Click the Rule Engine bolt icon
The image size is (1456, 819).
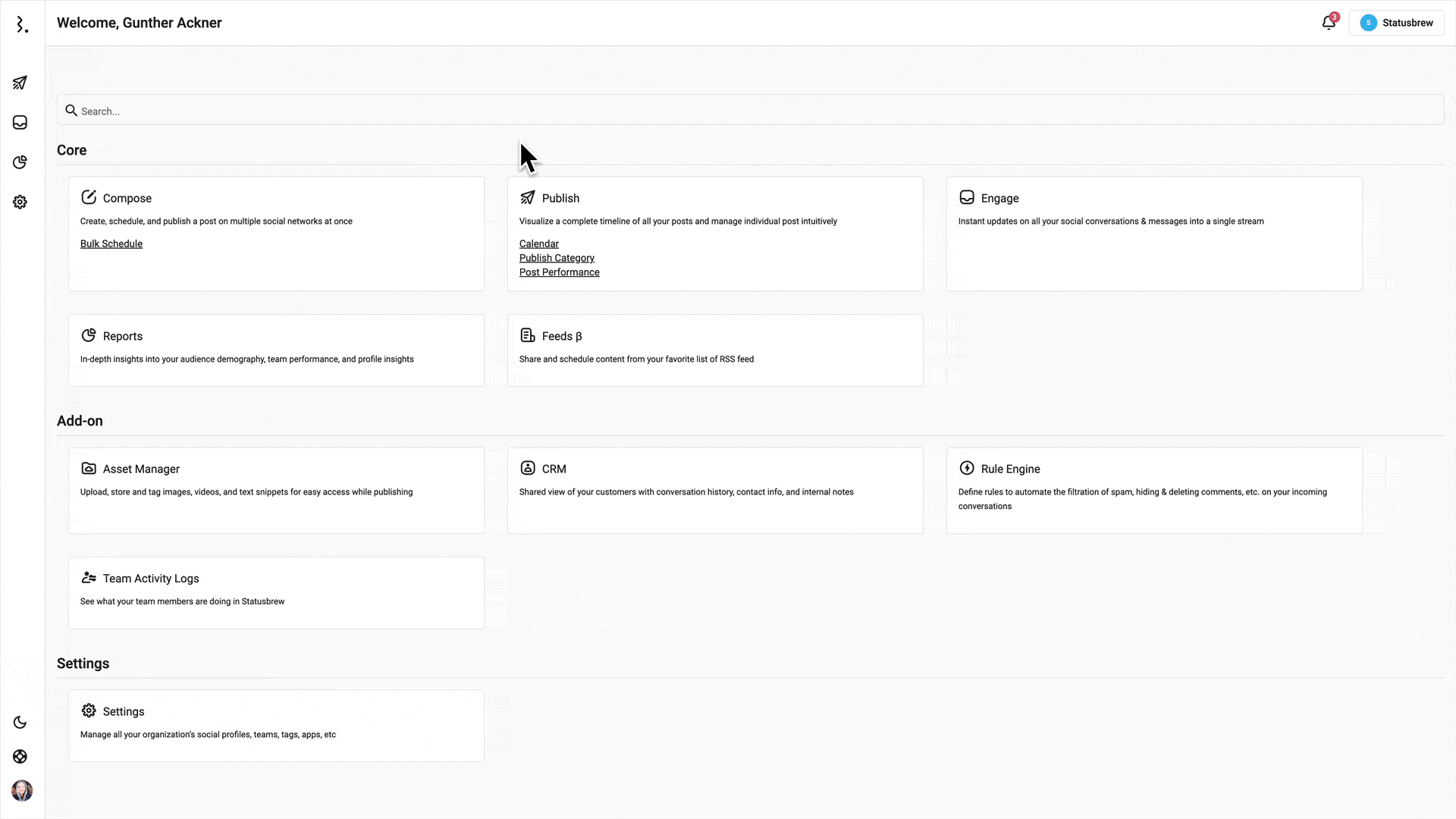966,468
